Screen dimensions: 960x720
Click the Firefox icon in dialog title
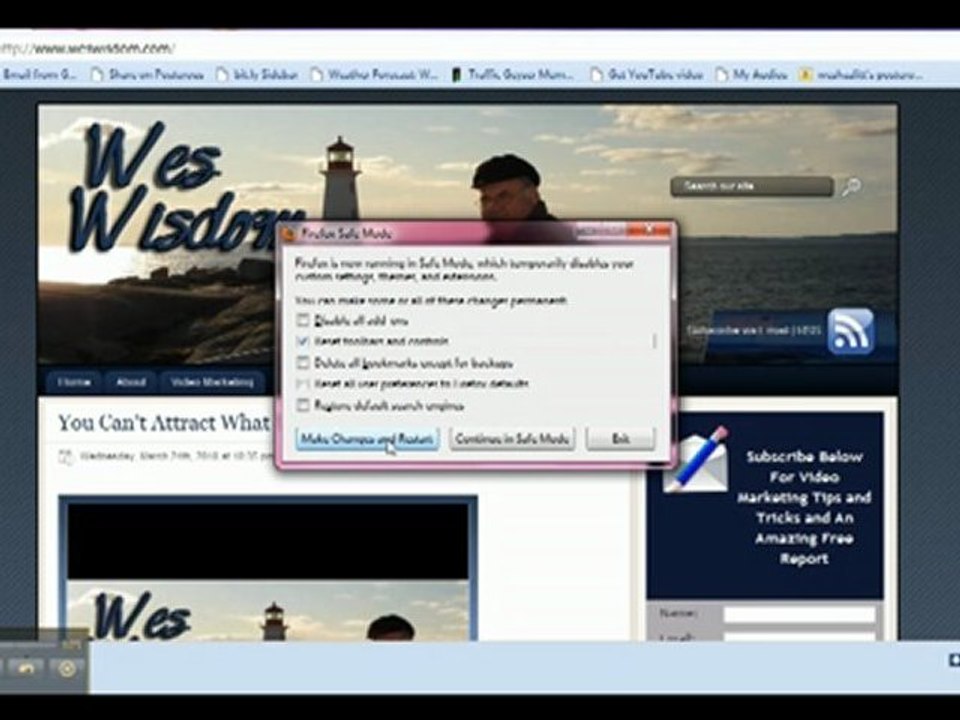click(x=289, y=234)
